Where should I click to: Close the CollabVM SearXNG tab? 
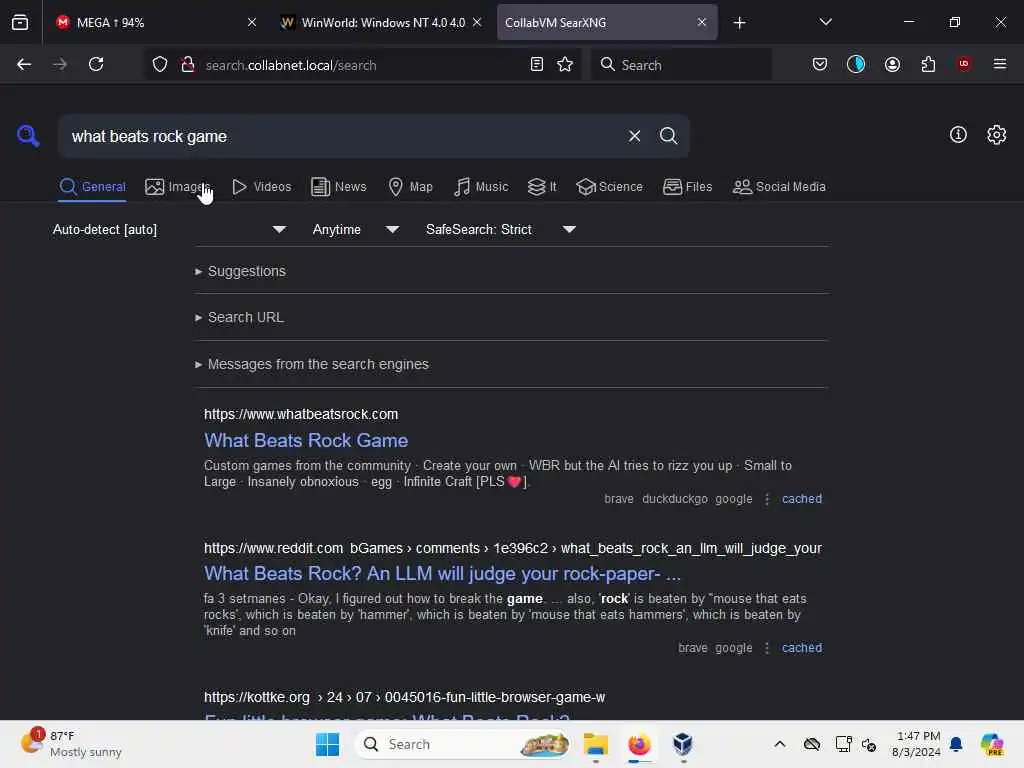tap(701, 22)
